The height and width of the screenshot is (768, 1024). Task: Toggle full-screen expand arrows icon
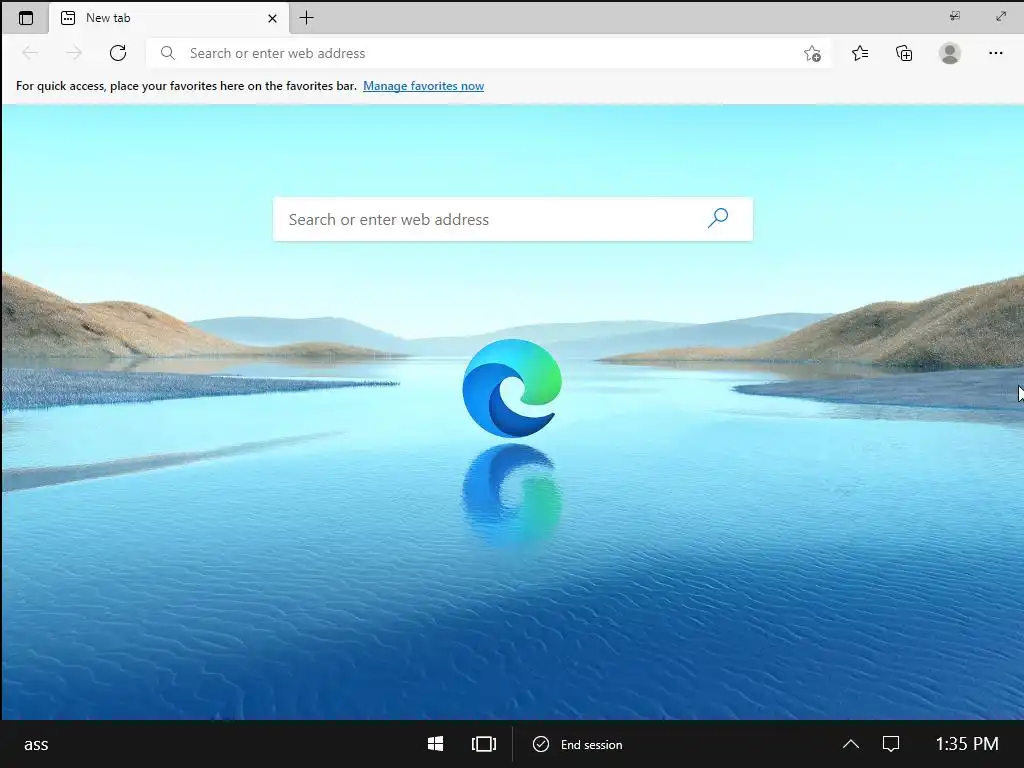click(x=1000, y=16)
